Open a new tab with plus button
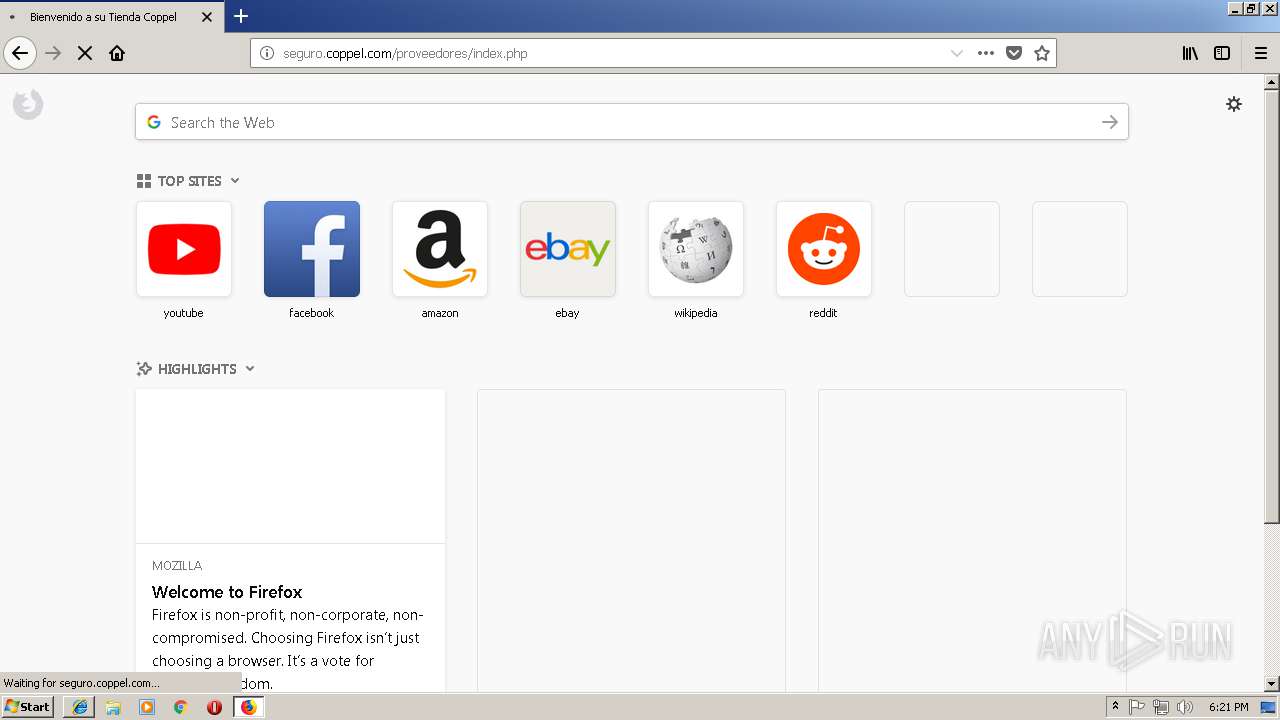This screenshot has height=720, width=1280. (x=241, y=16)
